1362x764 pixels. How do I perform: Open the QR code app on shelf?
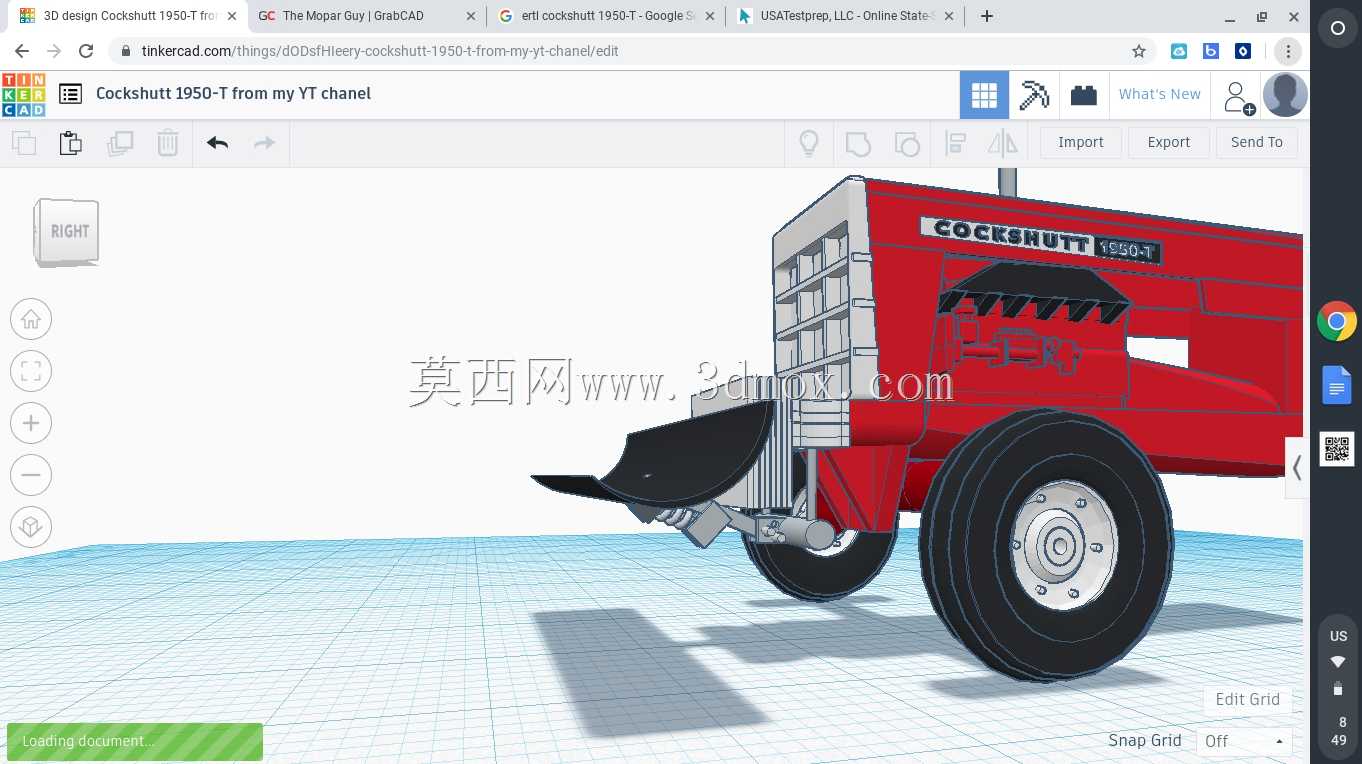[x=1337, y=449]
